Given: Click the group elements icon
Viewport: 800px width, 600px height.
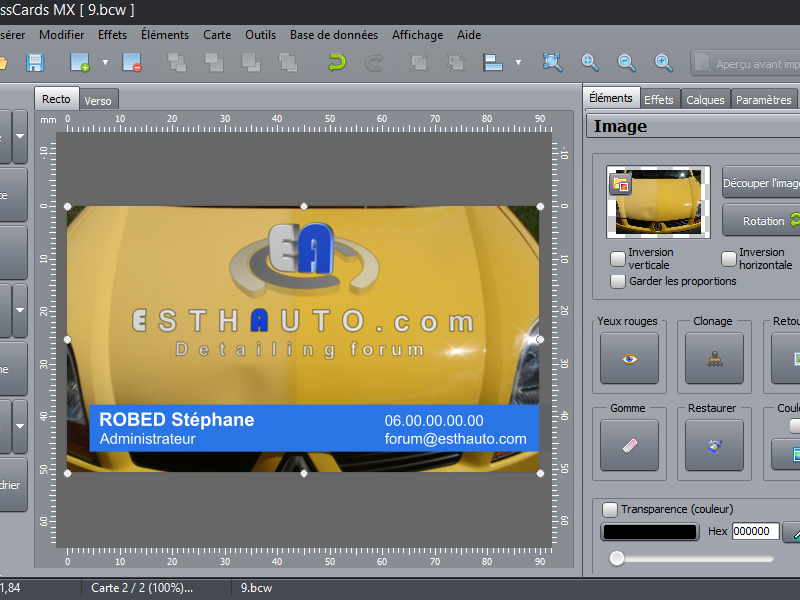Looking at the screenshot, I should tap(419, 63).
